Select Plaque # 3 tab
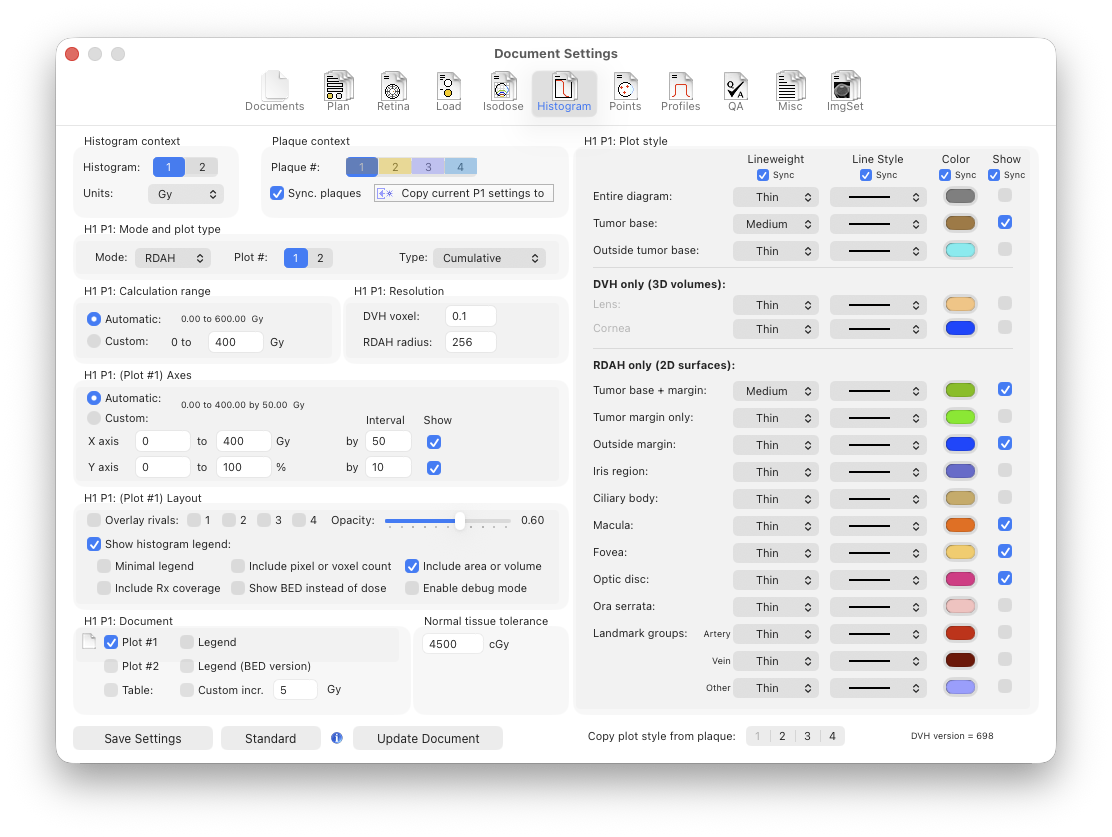The width and height of the screenshot is (1112, 837). [428, 167]
